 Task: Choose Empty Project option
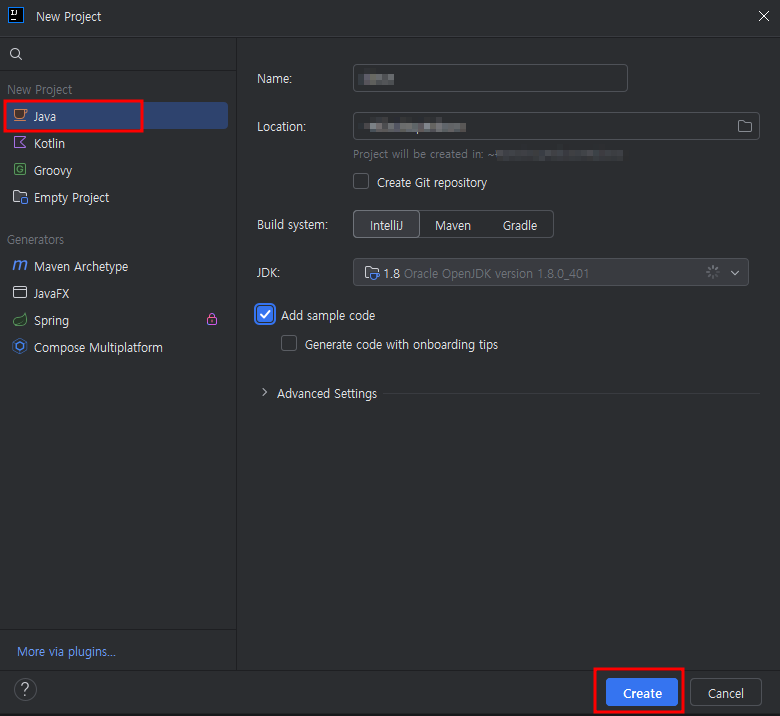pos(116,198)
